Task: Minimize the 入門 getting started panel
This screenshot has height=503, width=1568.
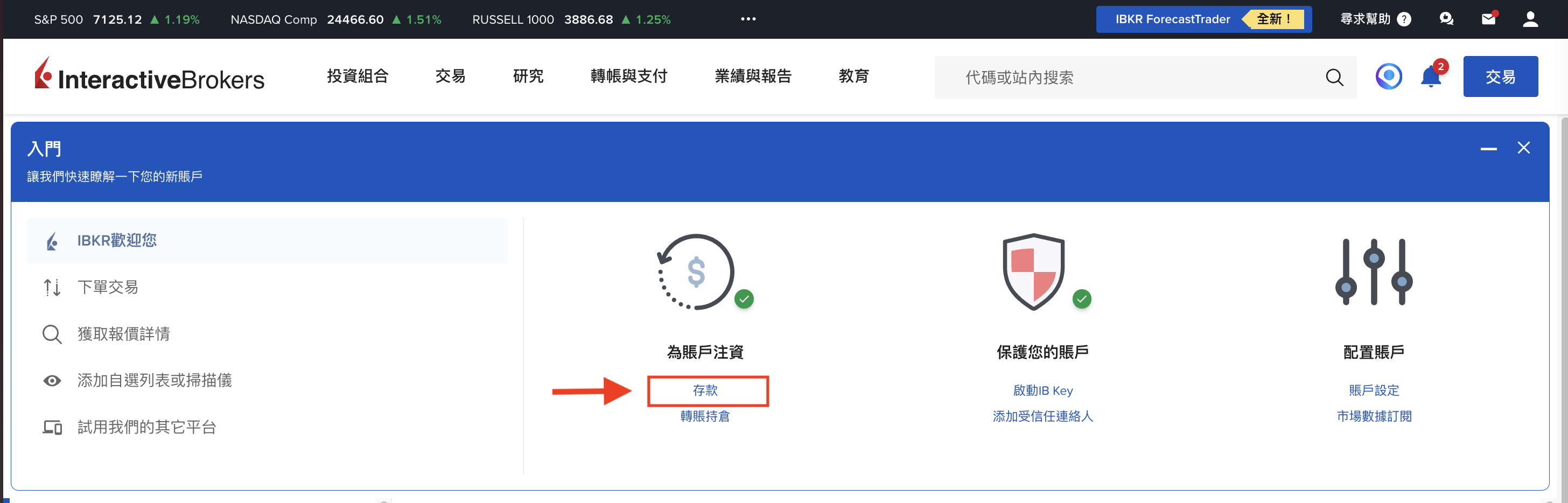Action: click(1488, 149)
